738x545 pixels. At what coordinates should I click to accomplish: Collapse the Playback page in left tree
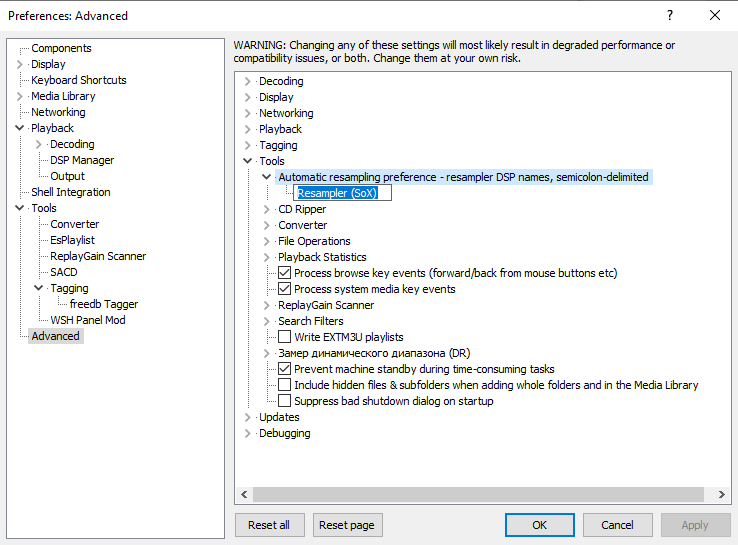tap(19, 128)
